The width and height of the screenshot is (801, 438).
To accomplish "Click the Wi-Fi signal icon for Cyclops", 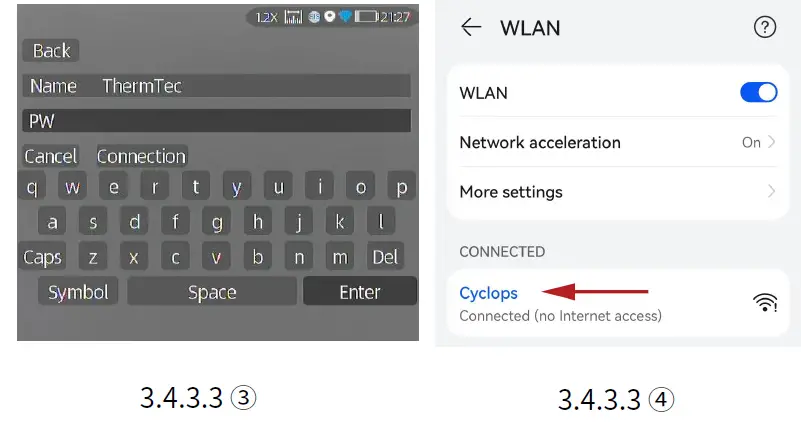I will click(x=765, y=303).
